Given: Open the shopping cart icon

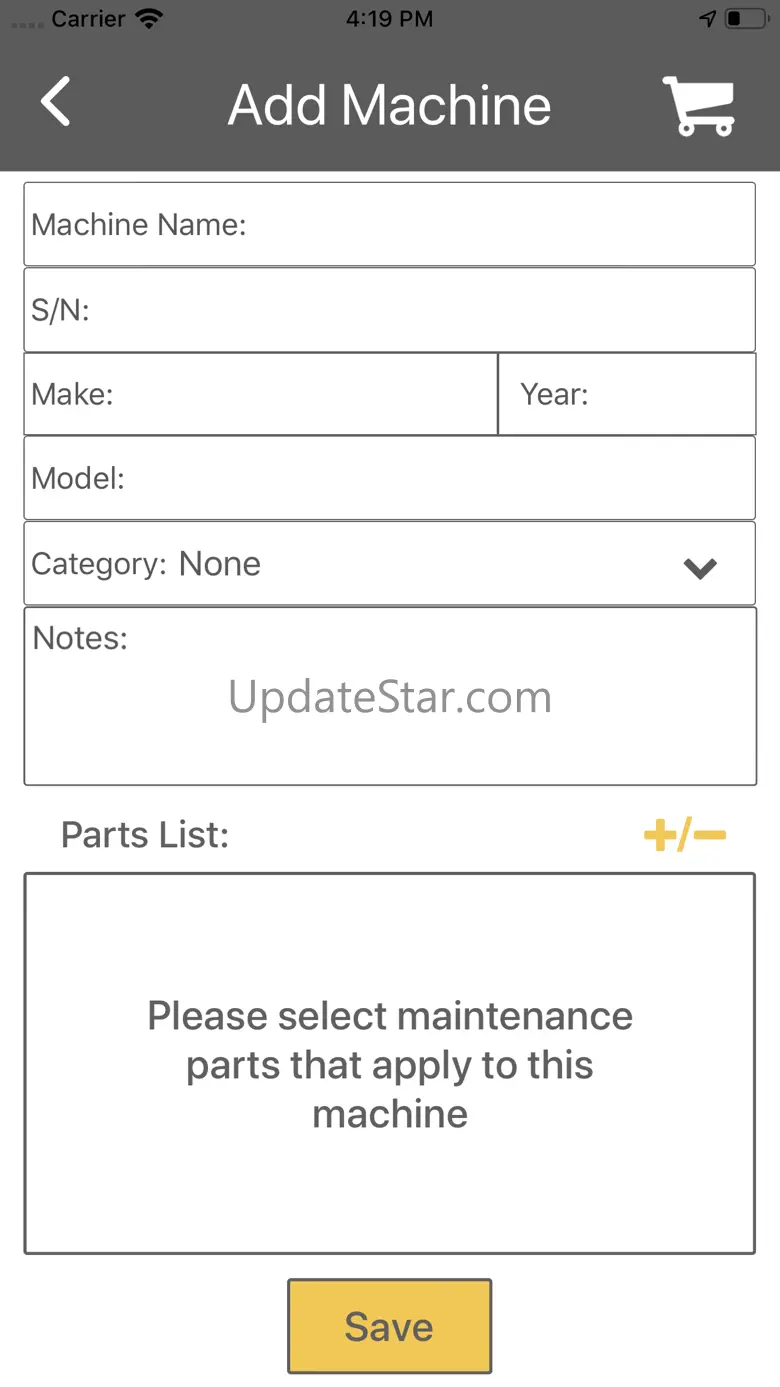Looking at the screenshot, I should (700, 106).
